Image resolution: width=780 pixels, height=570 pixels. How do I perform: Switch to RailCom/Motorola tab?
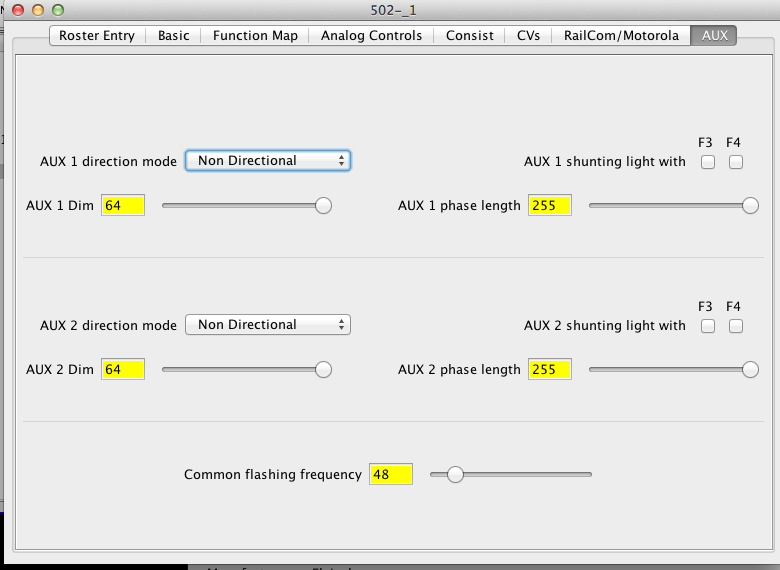tap(621, 36)
